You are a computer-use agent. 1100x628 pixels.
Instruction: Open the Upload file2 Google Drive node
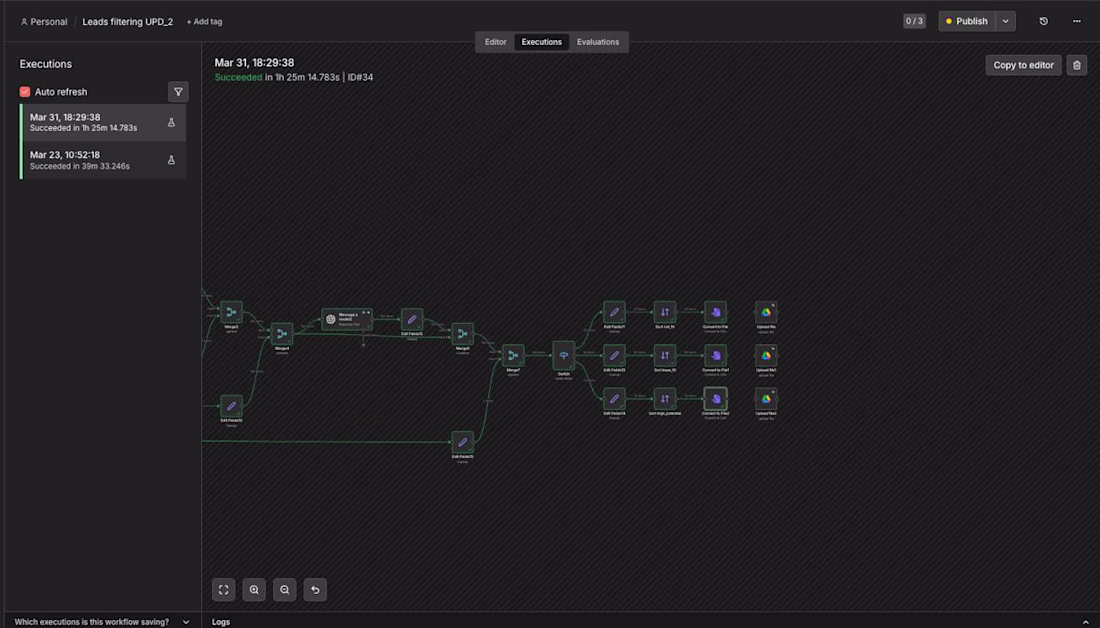[x=766, y=399]
